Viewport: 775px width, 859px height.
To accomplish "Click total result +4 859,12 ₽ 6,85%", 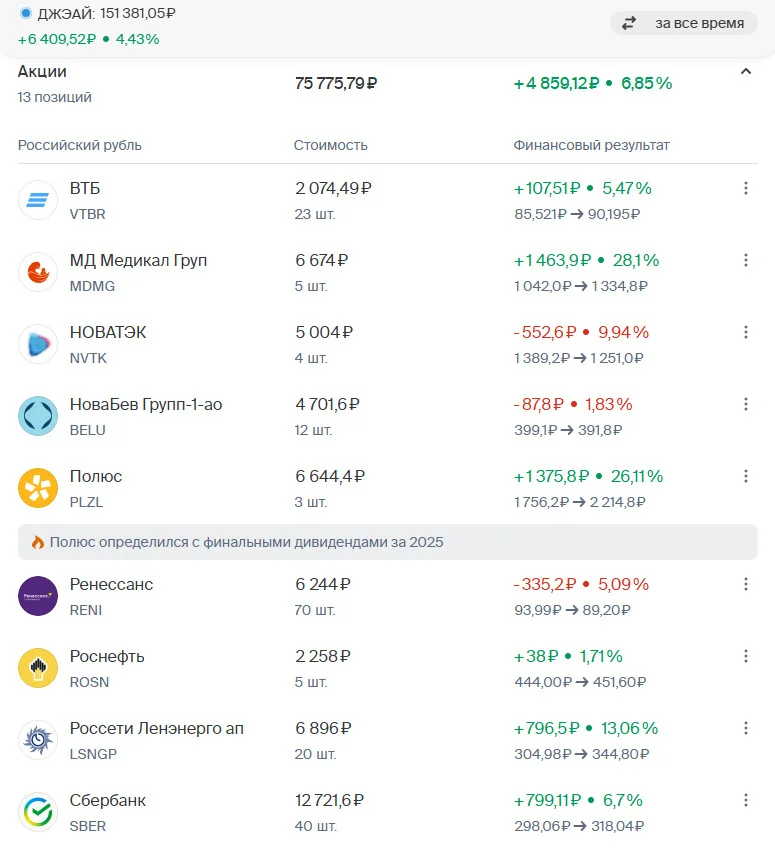I will (x=593, y=83).
